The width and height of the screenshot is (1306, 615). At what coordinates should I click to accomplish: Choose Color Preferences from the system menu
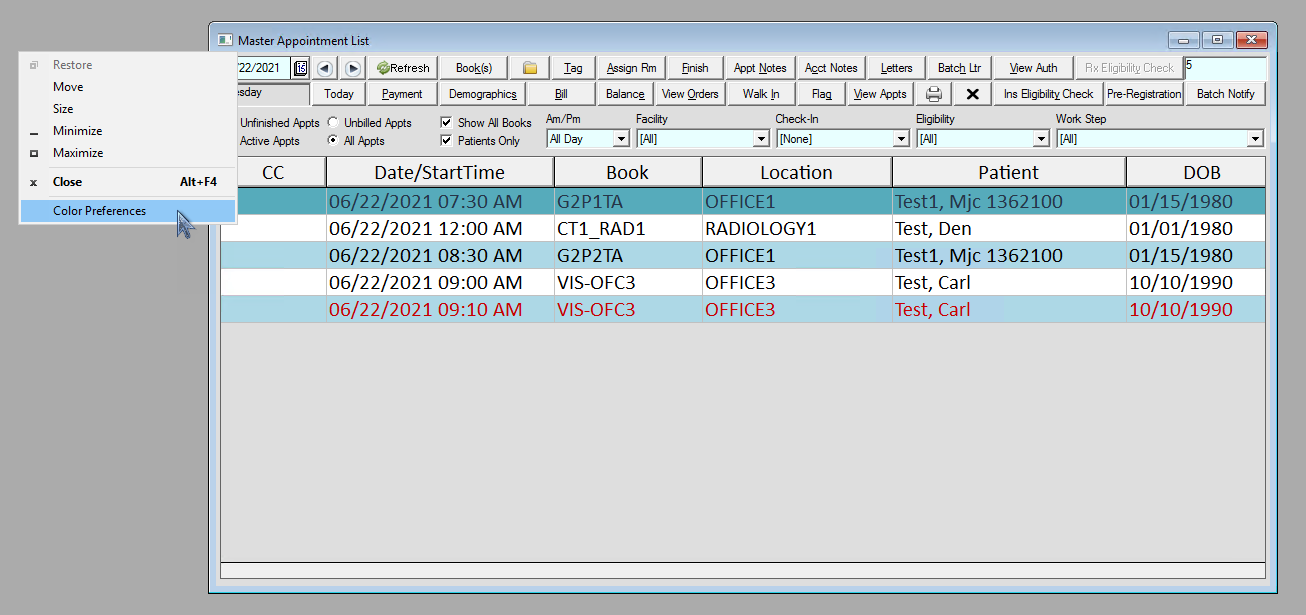[99, 211]
